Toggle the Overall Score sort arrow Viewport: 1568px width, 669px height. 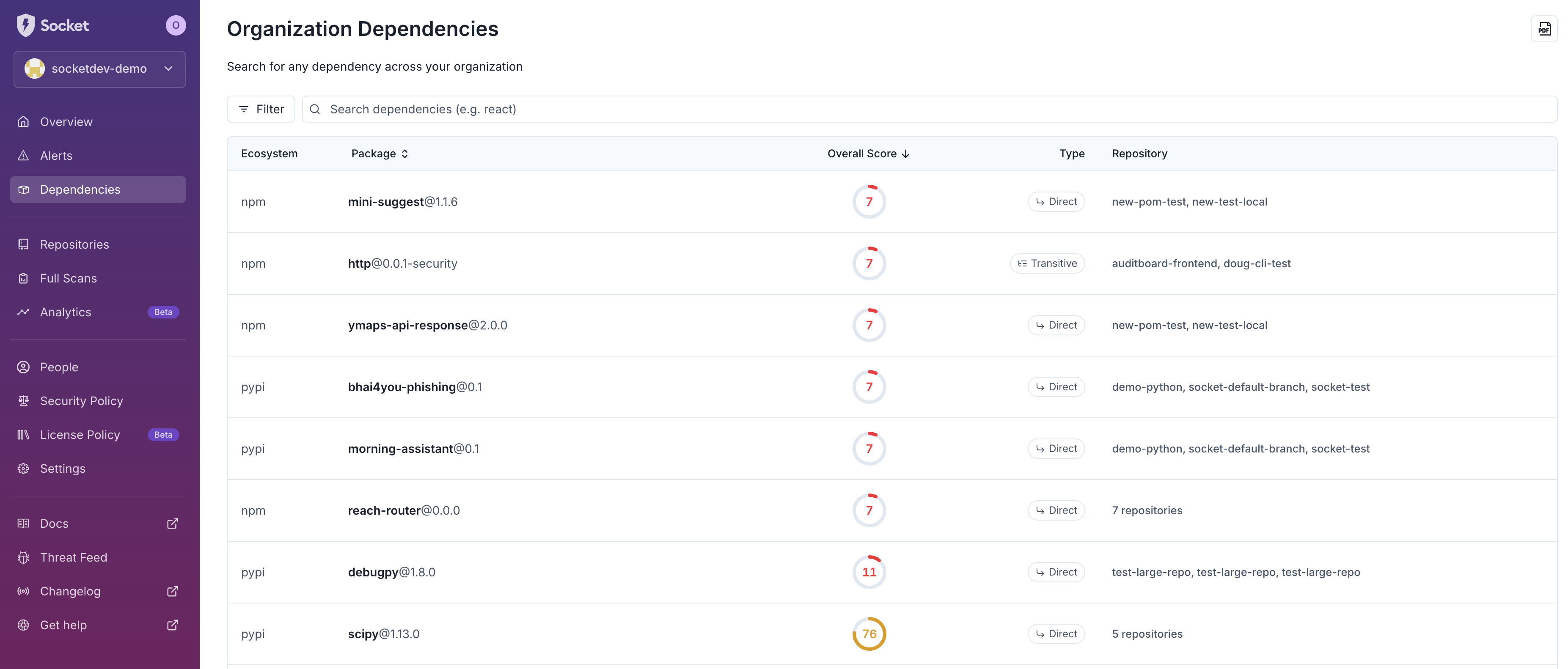coord(906,154)
